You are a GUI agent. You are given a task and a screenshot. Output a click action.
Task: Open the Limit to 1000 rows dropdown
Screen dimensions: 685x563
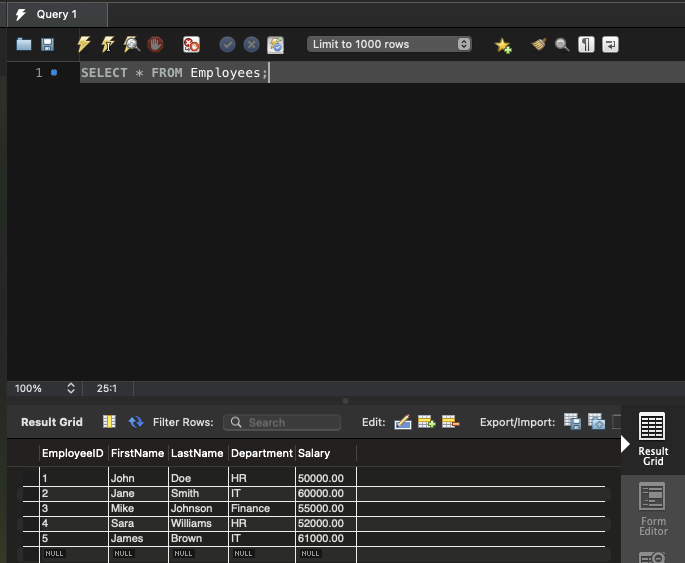[x=388, y=44]
